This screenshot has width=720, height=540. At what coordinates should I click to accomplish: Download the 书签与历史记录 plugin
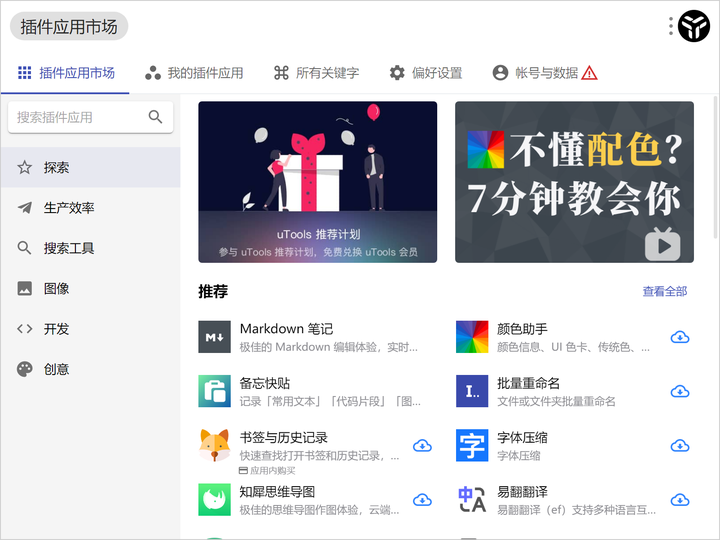pos(422,445)
